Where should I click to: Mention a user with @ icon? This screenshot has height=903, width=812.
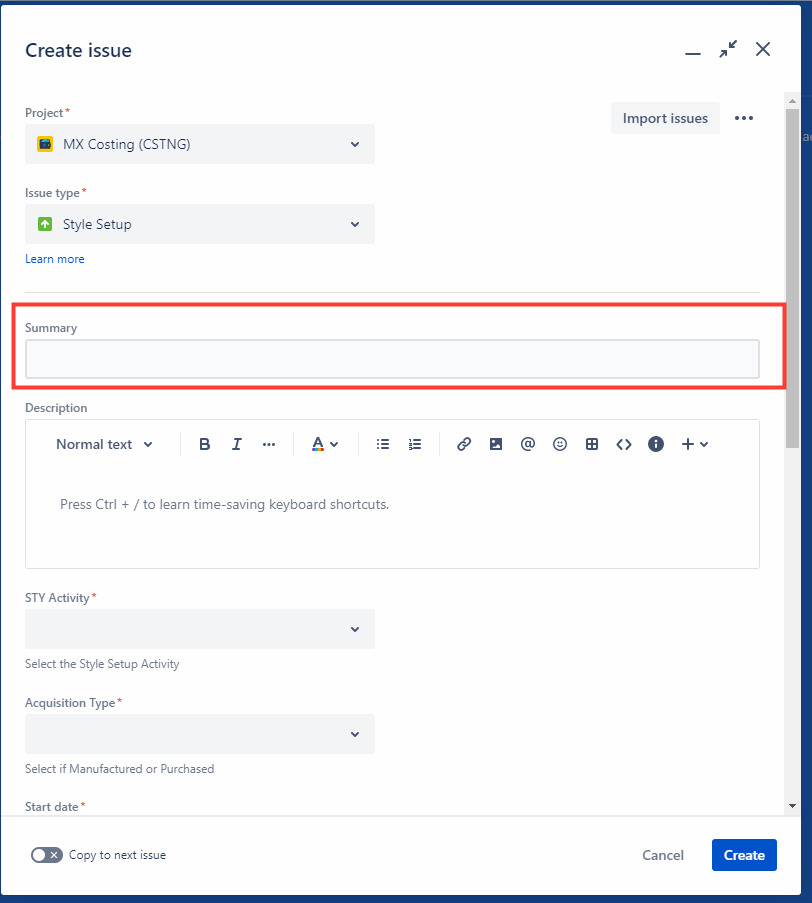coord(528,444)
